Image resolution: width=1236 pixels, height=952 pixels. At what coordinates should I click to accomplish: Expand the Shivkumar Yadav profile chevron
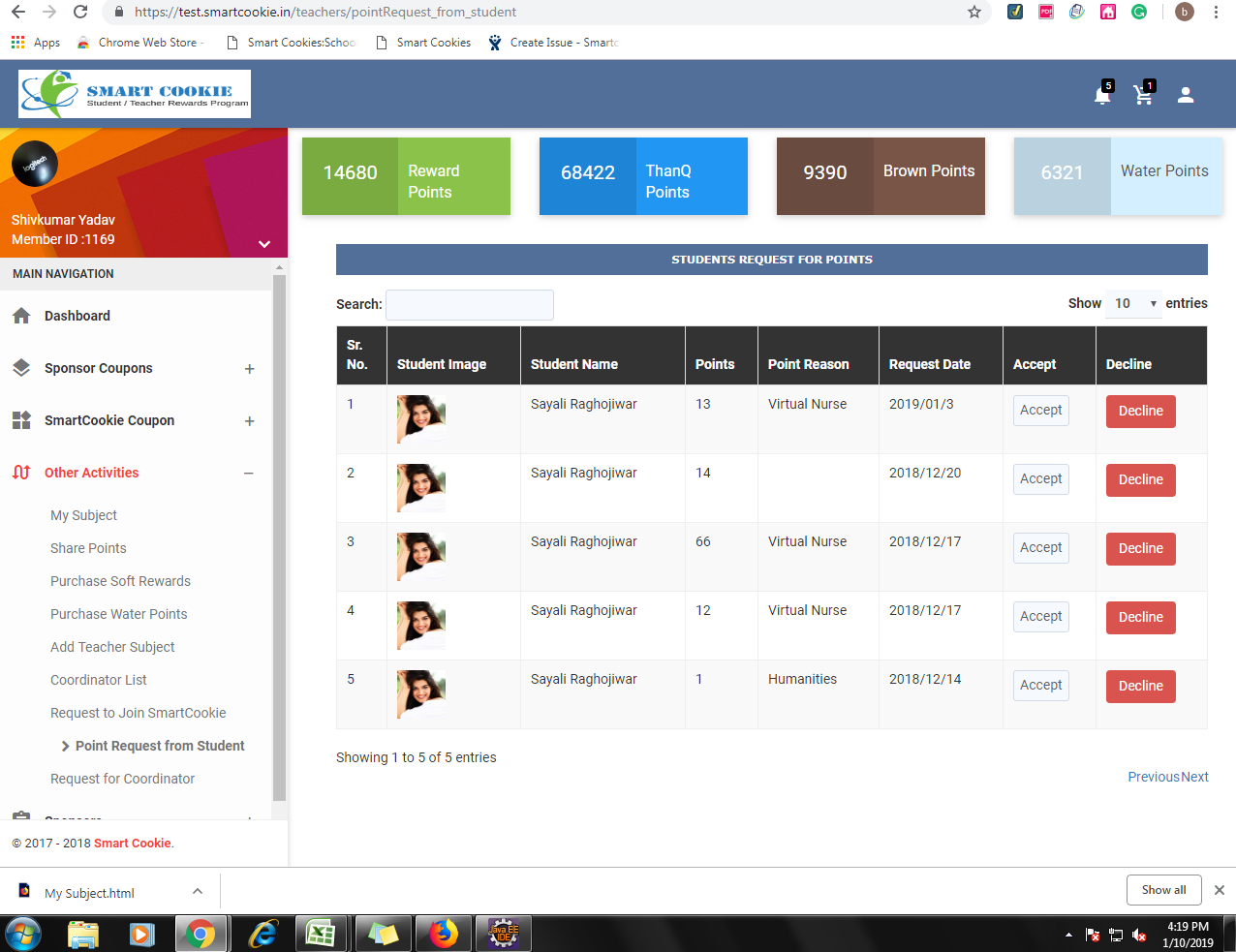coord(263,244)
